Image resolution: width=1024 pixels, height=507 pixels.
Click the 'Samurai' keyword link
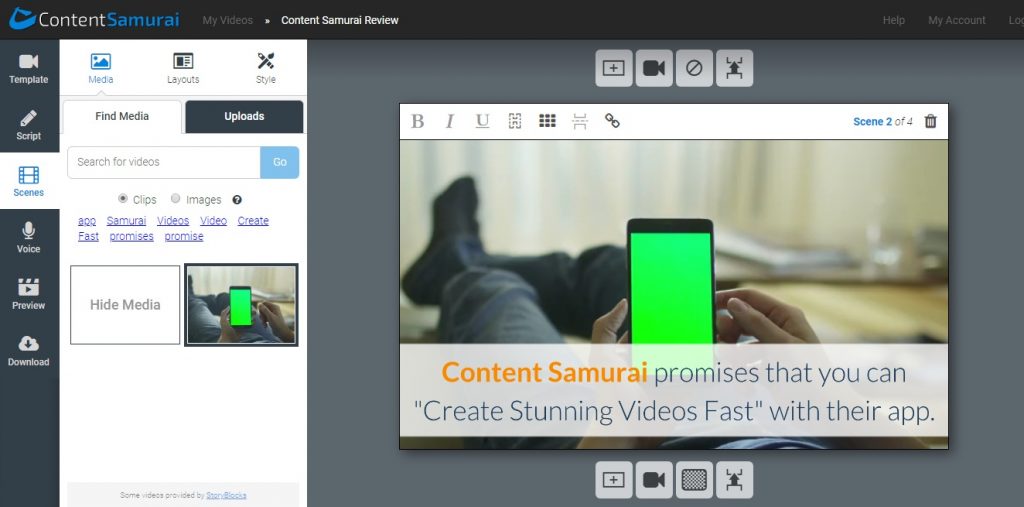[126, 221]
